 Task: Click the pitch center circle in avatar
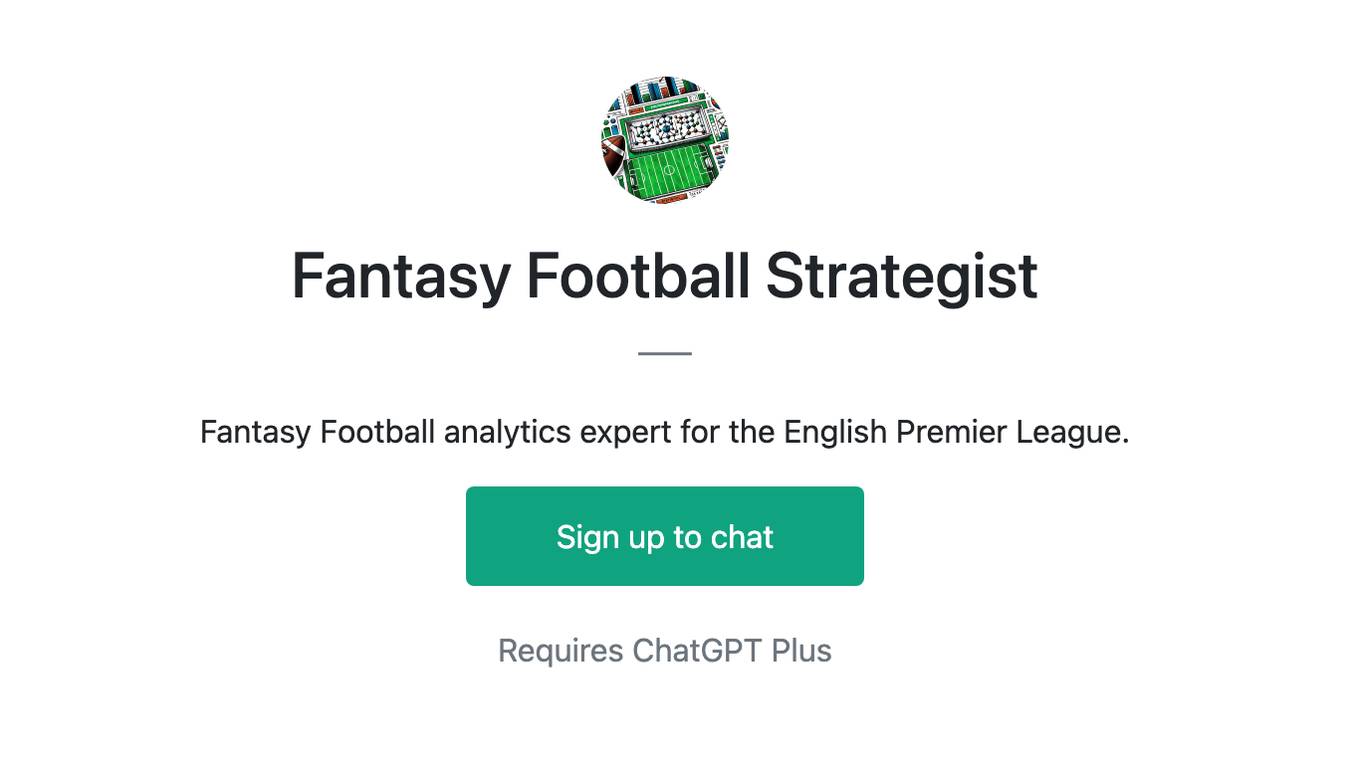[x=669, y=170]
